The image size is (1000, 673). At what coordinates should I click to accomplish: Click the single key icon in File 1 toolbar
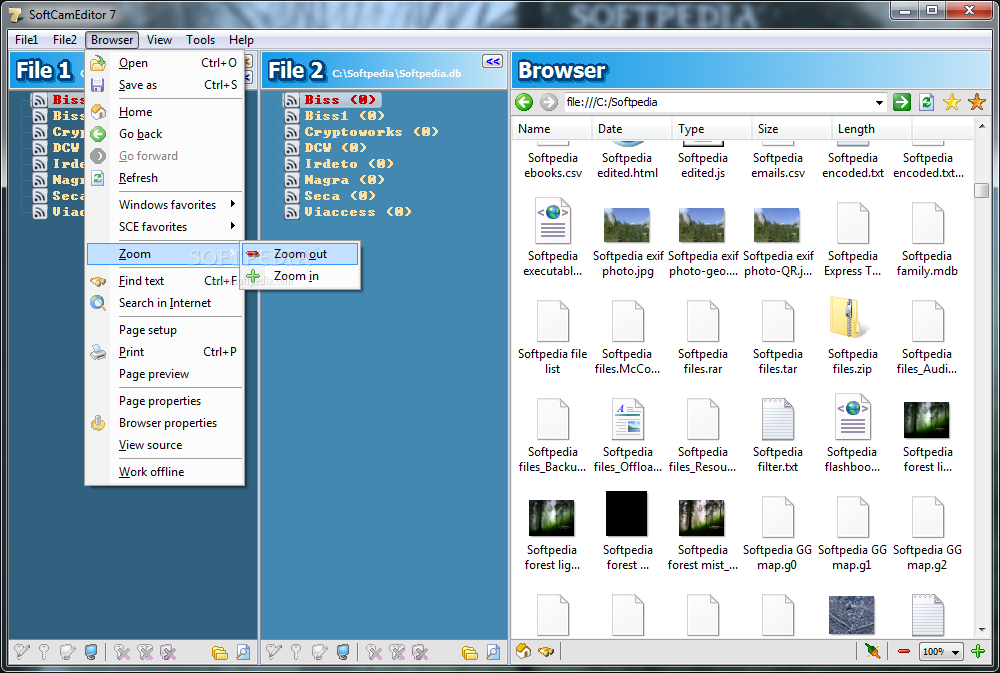[x=44, y=651]
